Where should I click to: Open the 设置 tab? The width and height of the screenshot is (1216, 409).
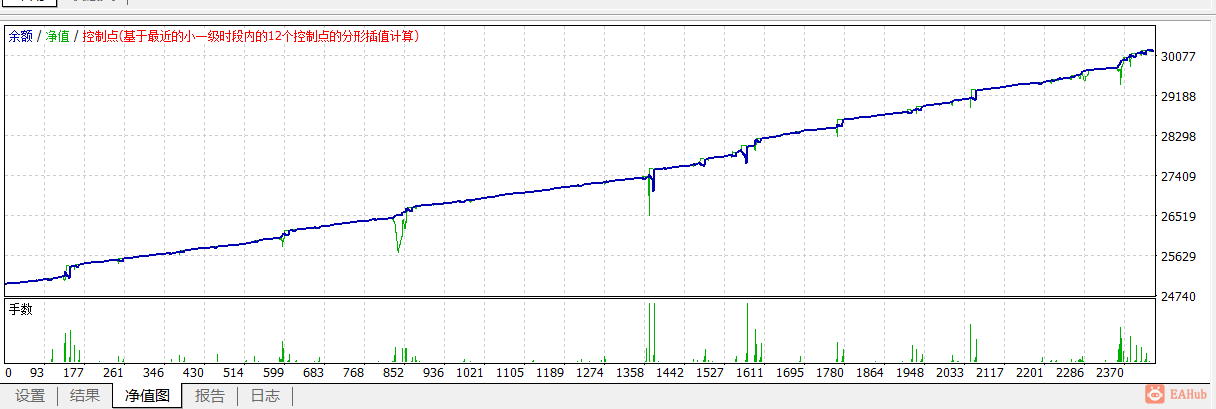30,396
